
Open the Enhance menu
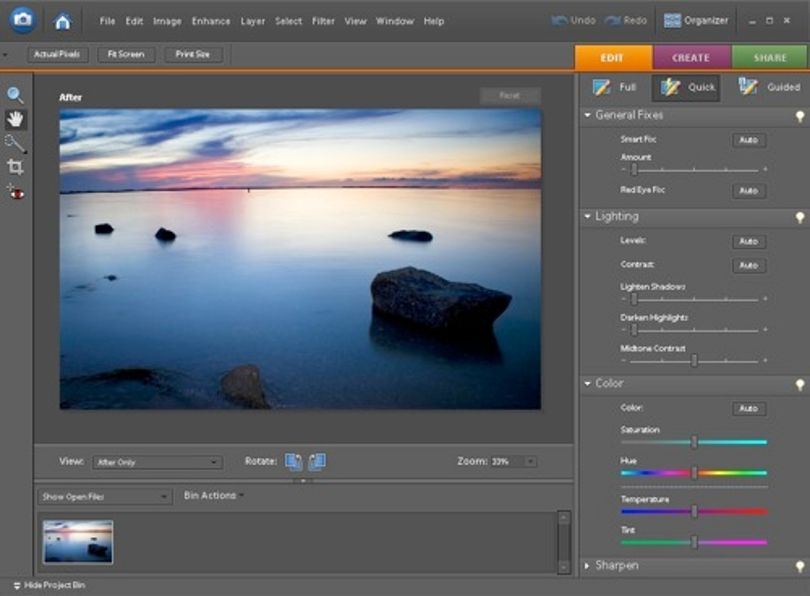[211, 21]
